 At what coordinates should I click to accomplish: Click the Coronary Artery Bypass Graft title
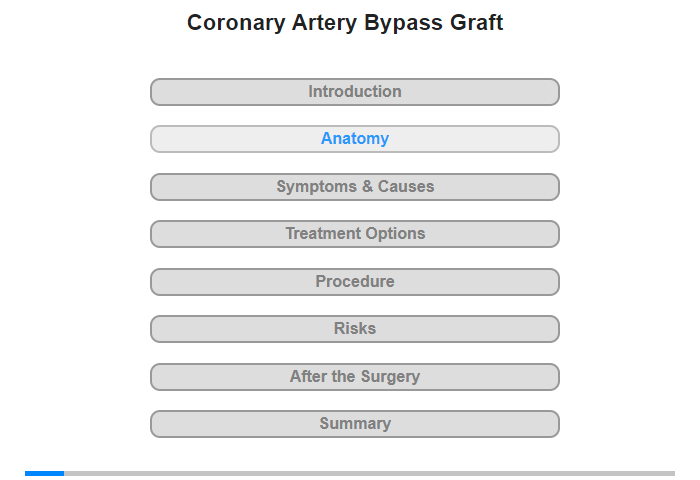[x=345, y=23]
